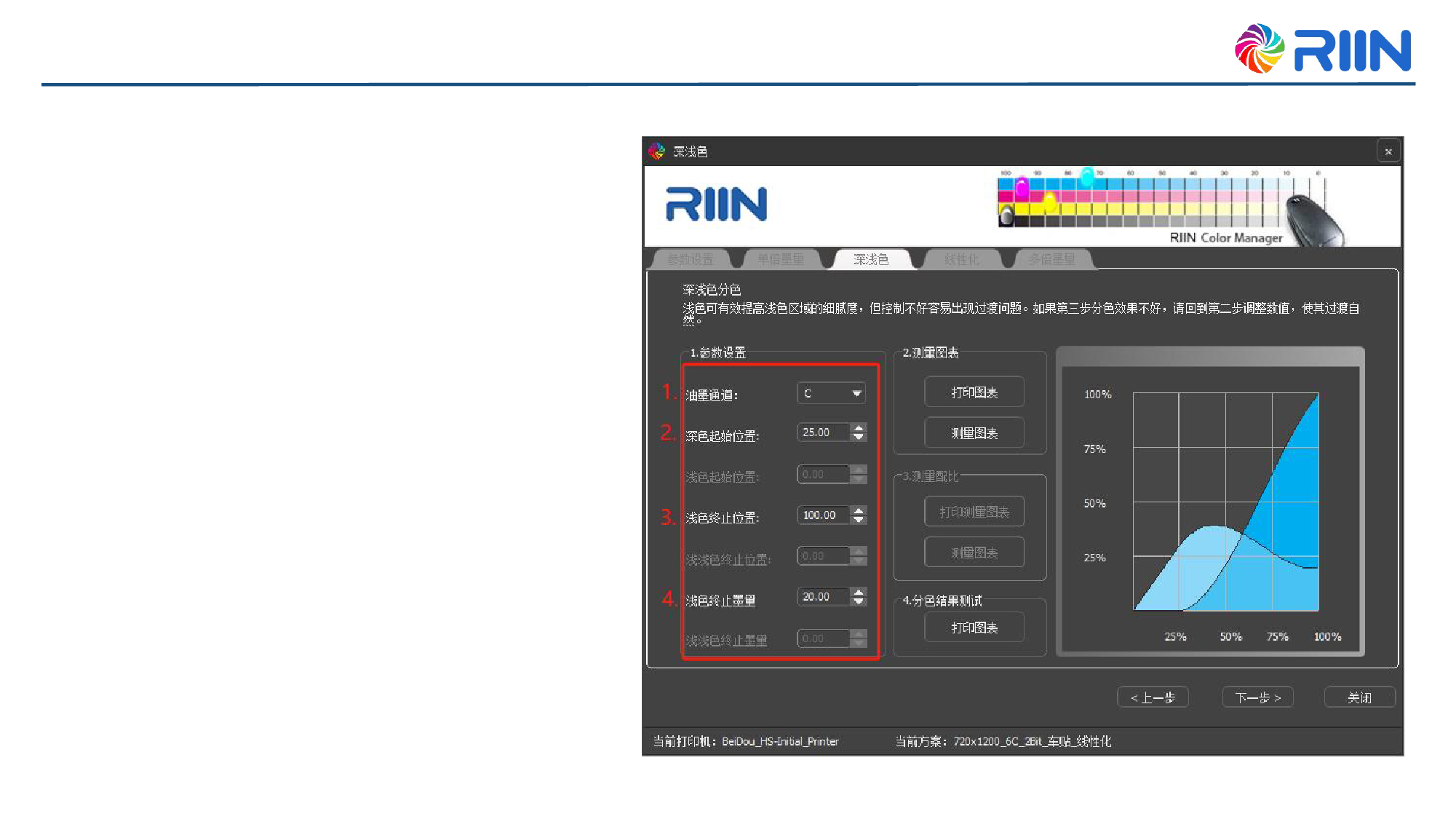The image size is (1456, 819).
Task: Click 打印图表 under 分色结果测试
Action: pos(974,628)
